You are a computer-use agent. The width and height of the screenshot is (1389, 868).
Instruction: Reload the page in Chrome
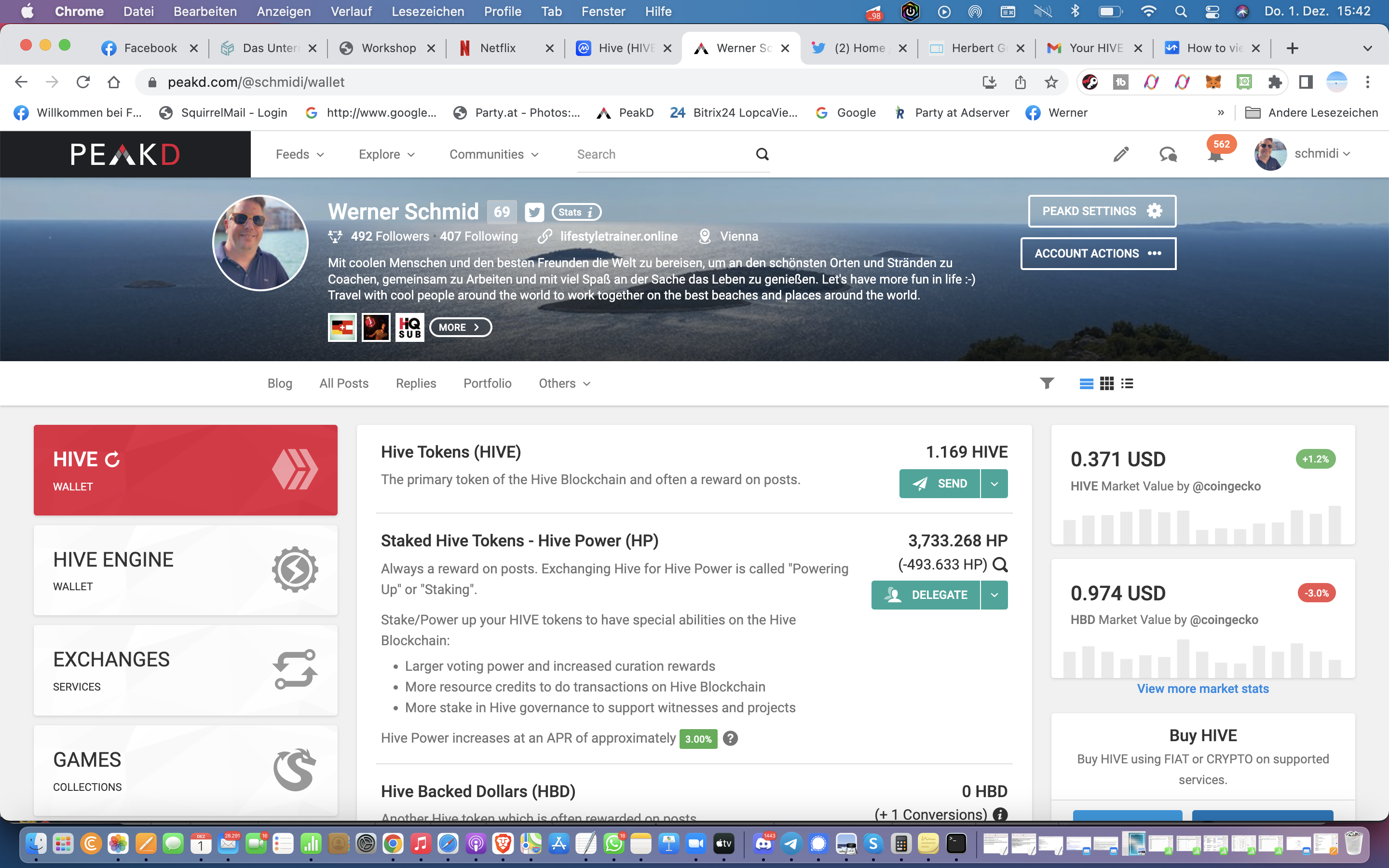click(x=83, y=82)
